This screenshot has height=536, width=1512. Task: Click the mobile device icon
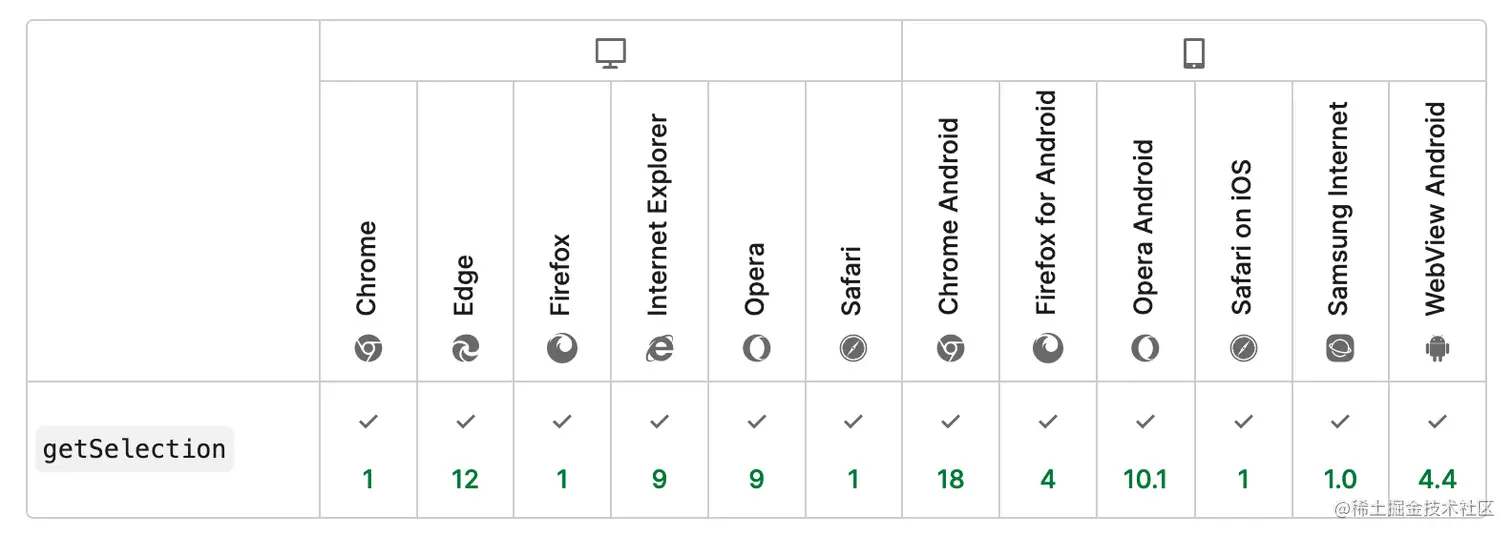pyautogui.click(x=1194, y=53)
